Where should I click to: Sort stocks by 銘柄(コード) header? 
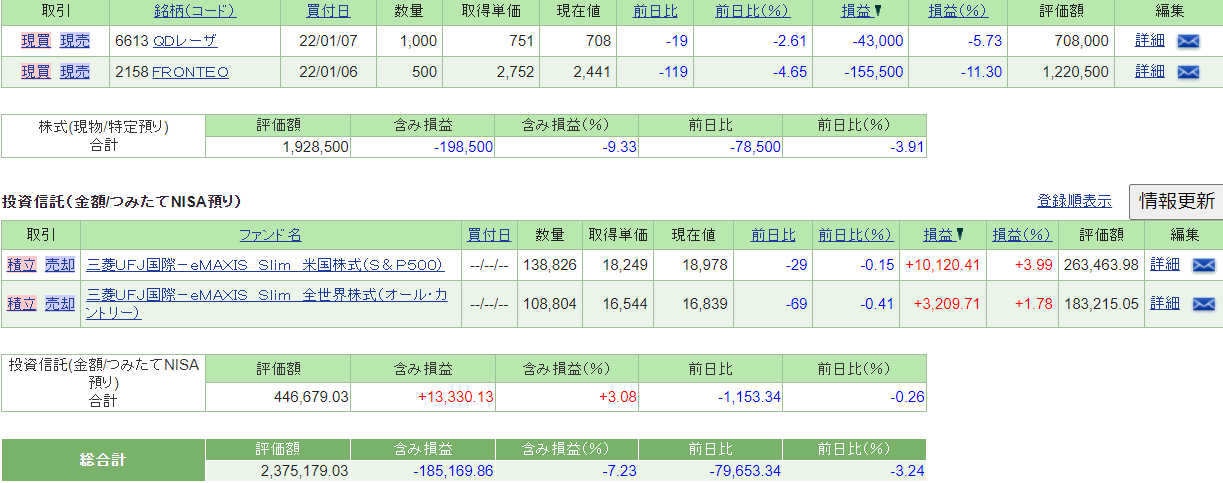(x=195, y=12)
